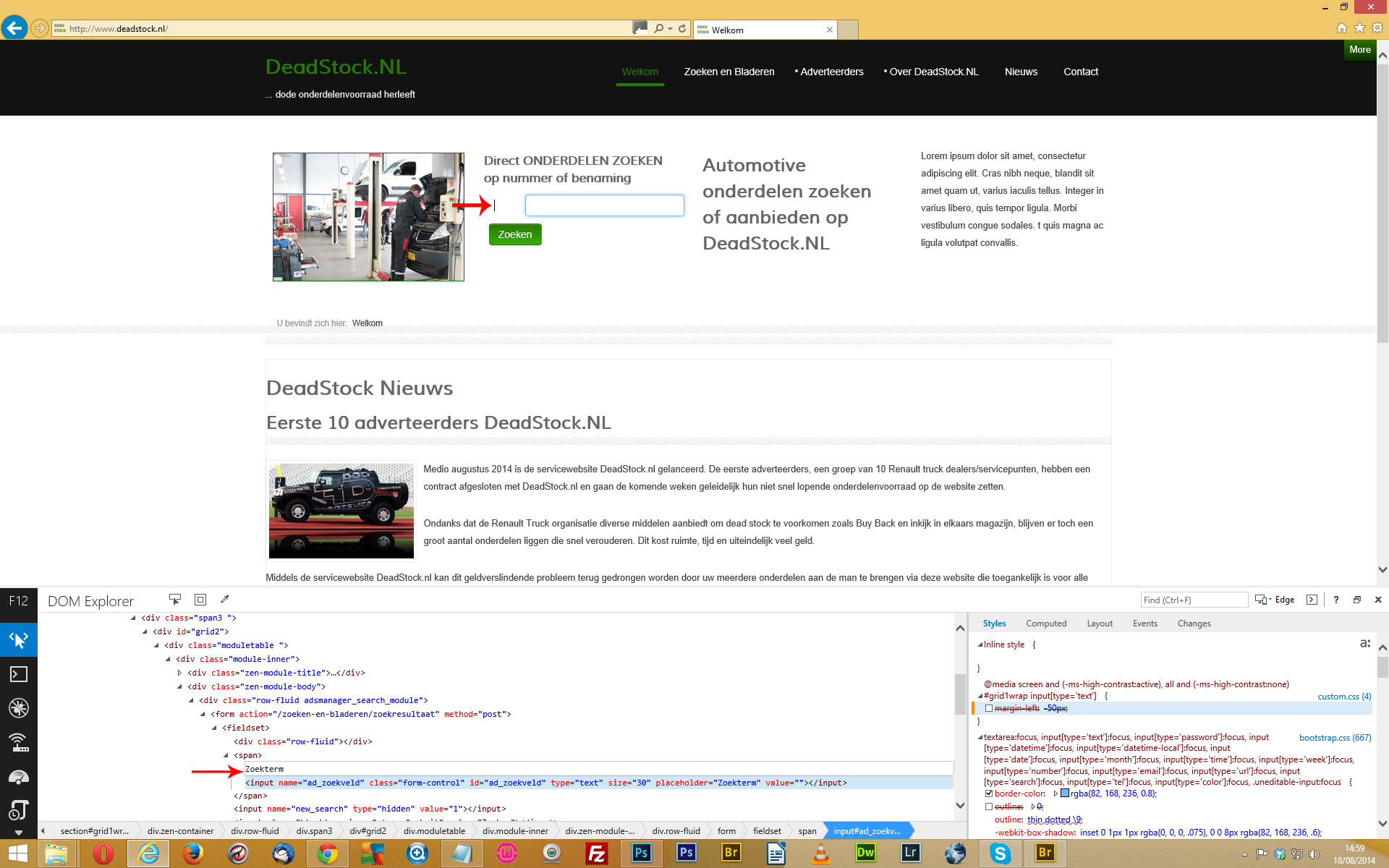Image resolution: width=1389 pixels, height=868 pixels.
Task: Collapse the div class moduletable node
Action: point(156,646)
